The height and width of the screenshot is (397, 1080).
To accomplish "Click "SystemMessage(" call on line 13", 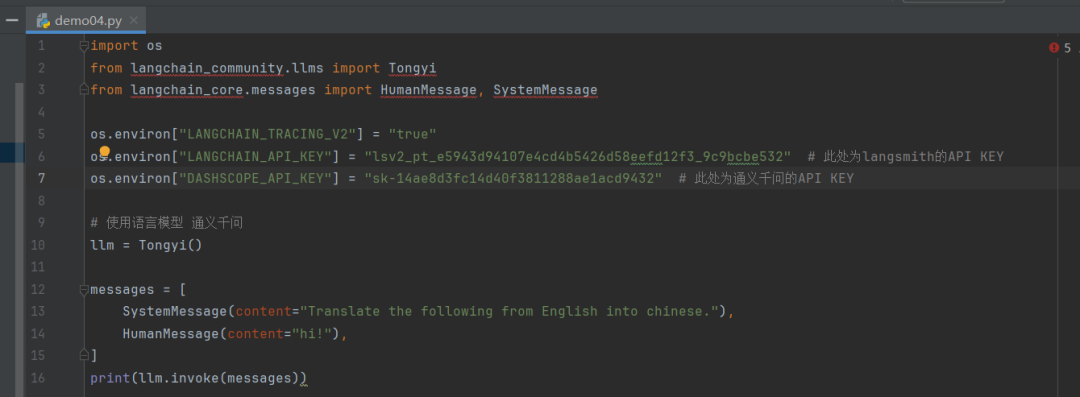I will coord(179,312).
